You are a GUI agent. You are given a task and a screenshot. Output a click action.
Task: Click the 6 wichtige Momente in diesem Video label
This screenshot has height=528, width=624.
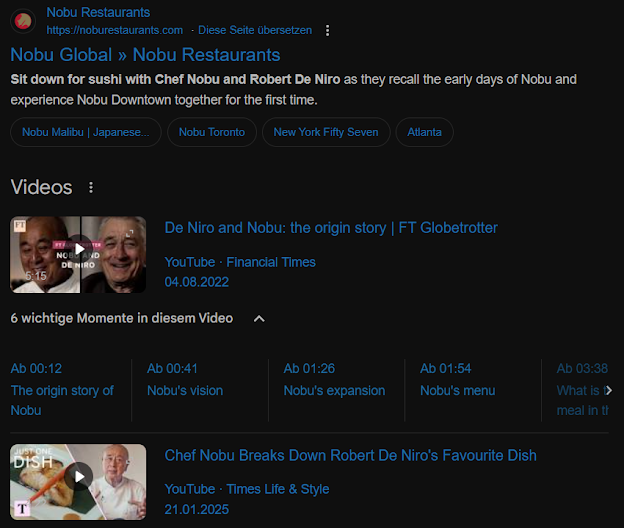pos(122,318)
